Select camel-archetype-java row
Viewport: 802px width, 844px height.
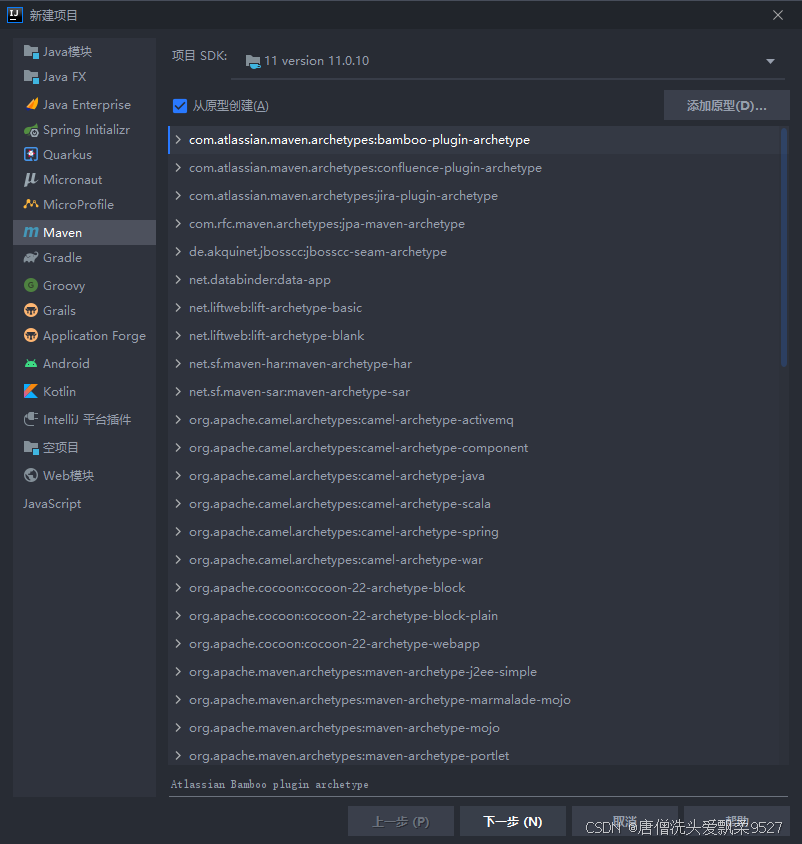point(474,475)
